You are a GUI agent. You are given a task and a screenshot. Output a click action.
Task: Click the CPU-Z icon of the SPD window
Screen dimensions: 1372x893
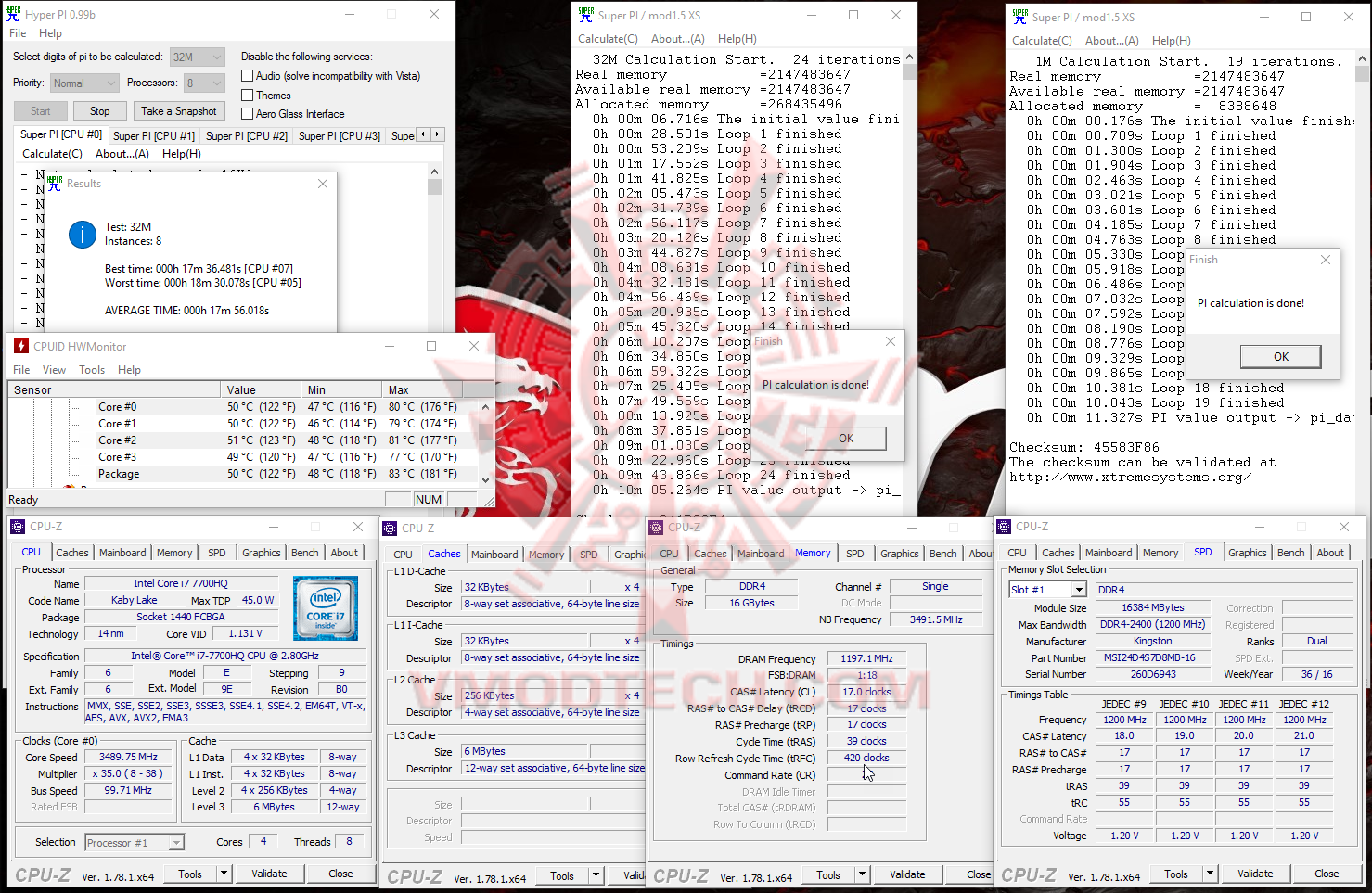[x=1004, y=527]
